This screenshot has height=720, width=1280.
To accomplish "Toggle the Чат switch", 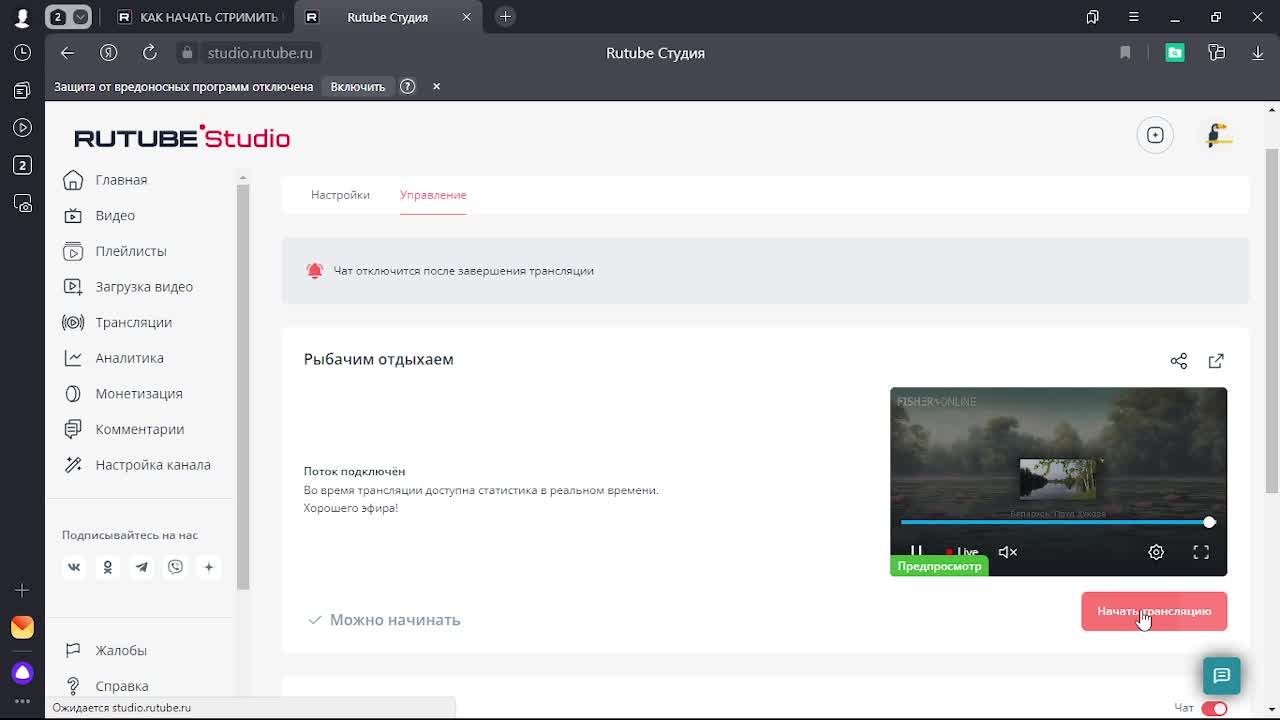I will 1214,708.
